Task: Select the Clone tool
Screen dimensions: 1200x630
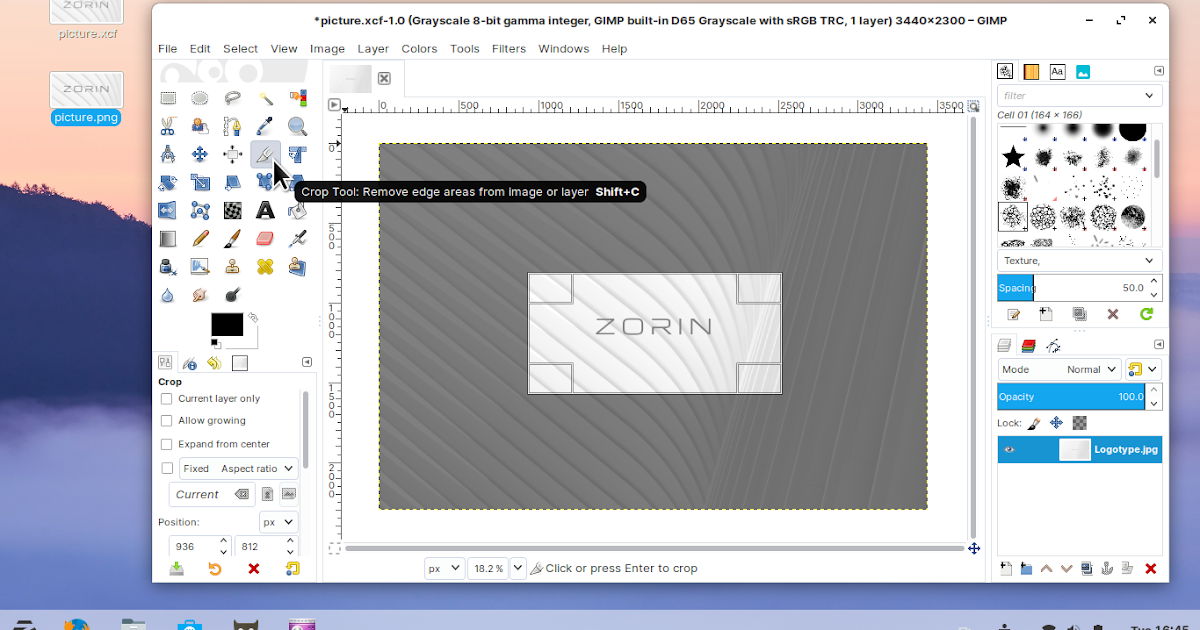Action: click(232, 266)
